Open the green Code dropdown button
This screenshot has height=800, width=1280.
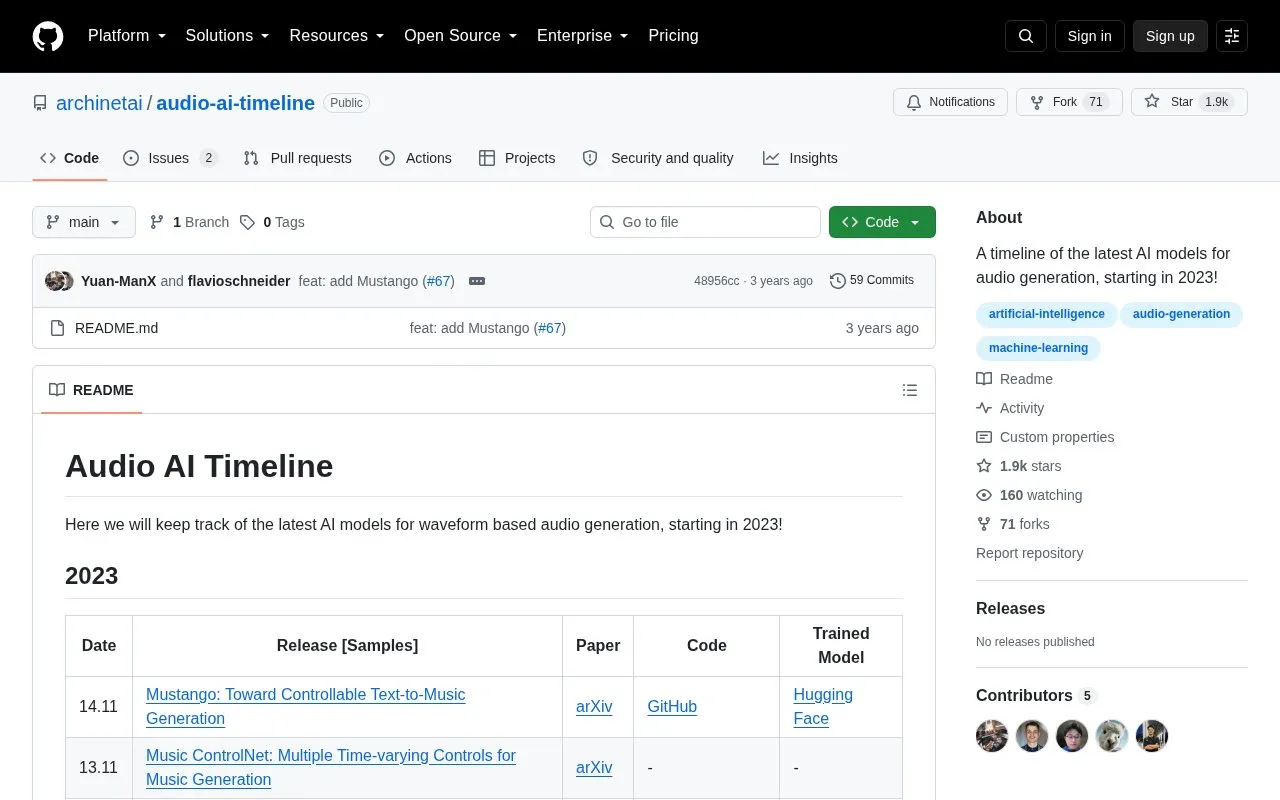[882, 222]
